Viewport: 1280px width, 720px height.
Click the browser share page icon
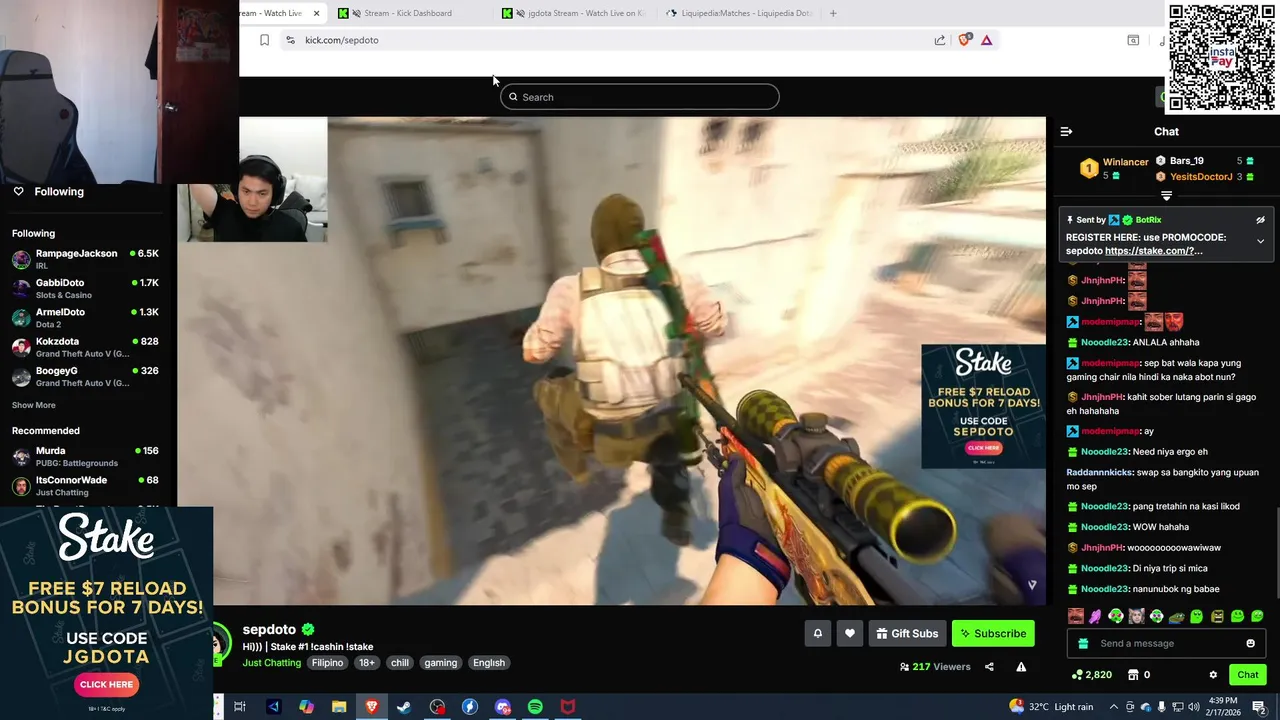940,40
